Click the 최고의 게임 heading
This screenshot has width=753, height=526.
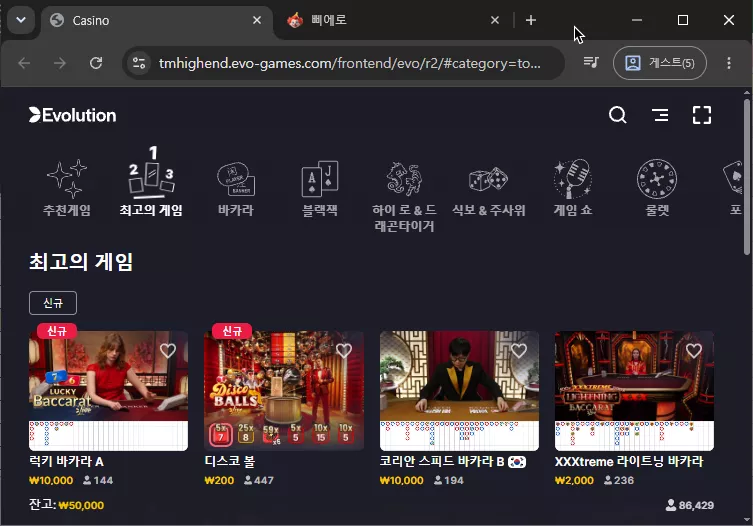click(x=81, y=262)
